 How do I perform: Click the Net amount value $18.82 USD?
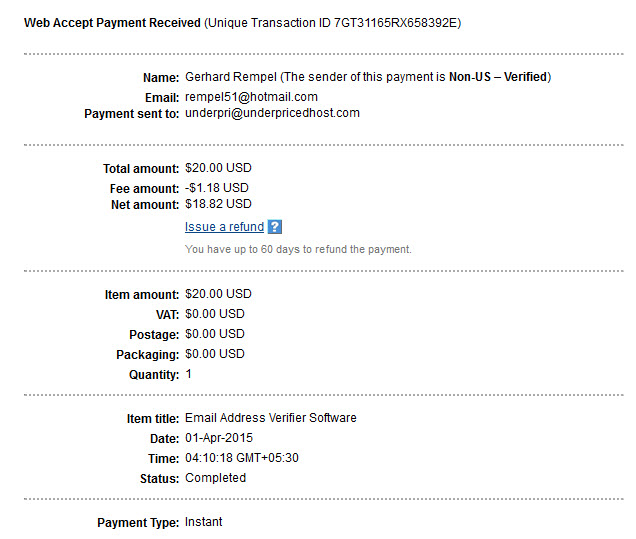click(218, 204)
